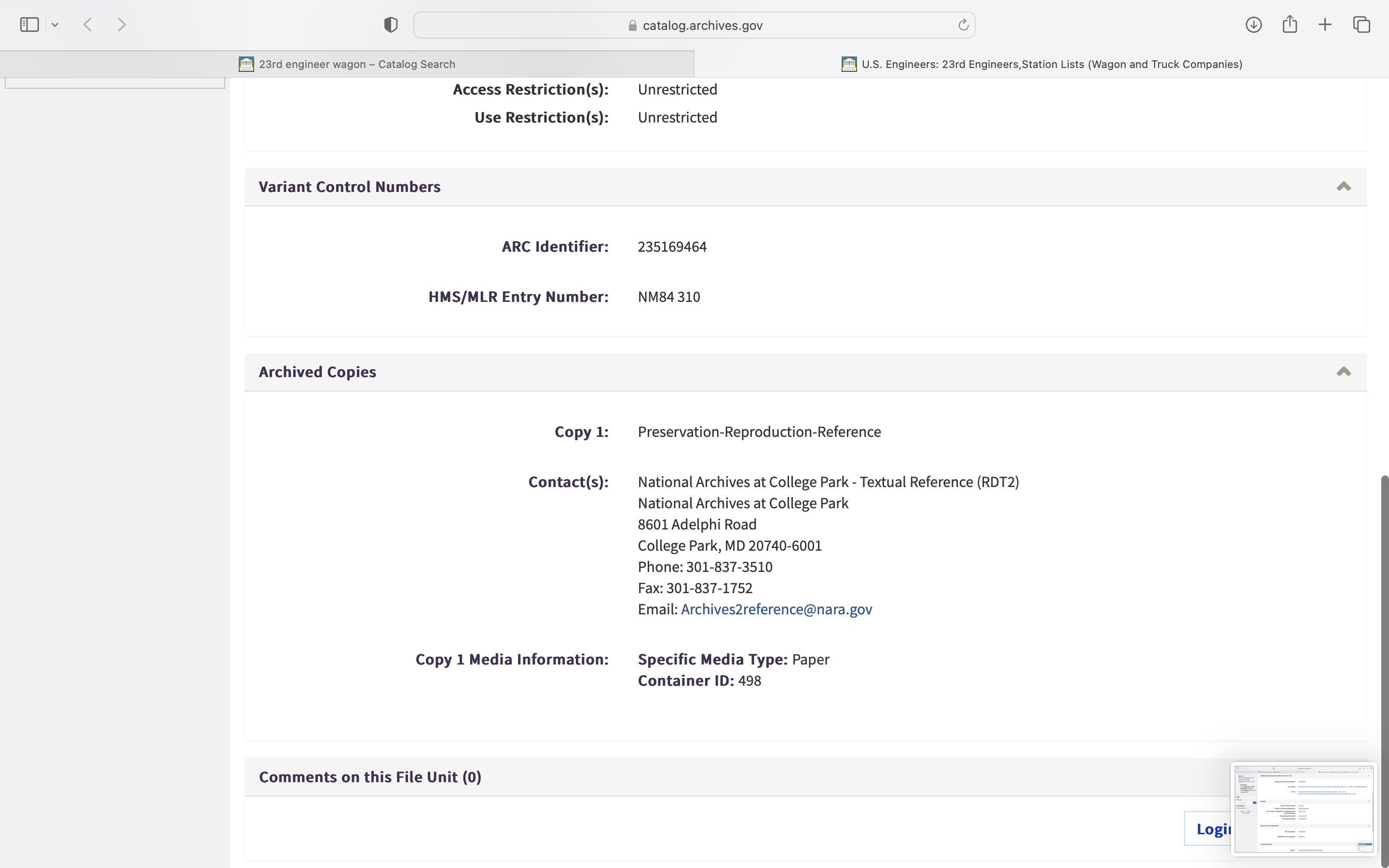Screen dimensions: 1389x868
Task: Open the Share icon menu
Action: tap(1289, 25)
